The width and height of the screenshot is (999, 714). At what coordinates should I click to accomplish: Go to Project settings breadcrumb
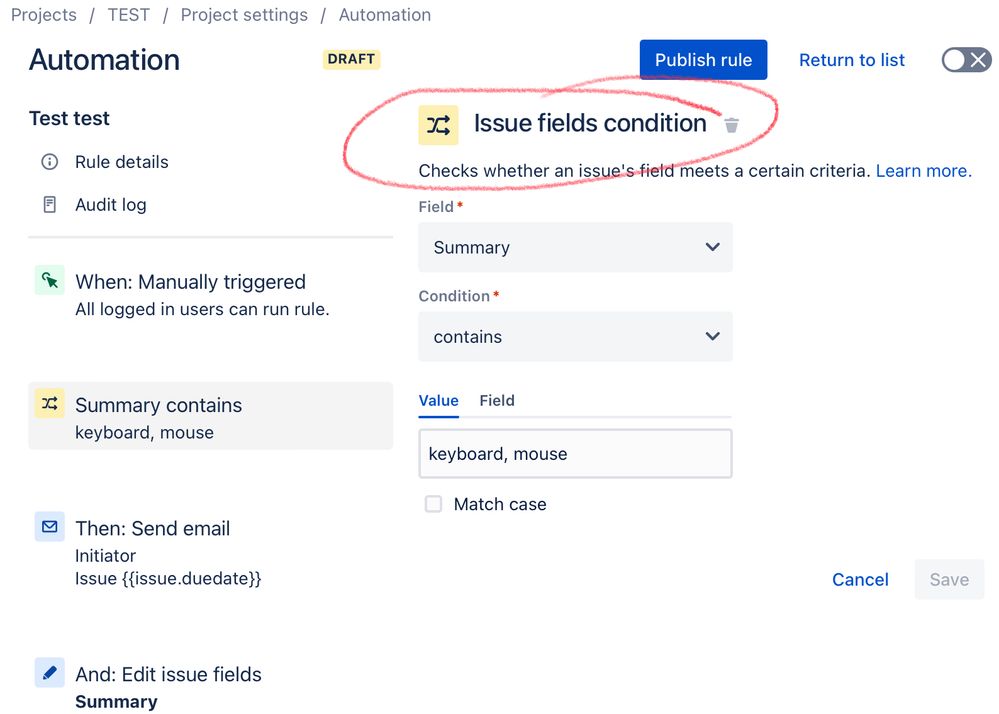coord(244,15)
